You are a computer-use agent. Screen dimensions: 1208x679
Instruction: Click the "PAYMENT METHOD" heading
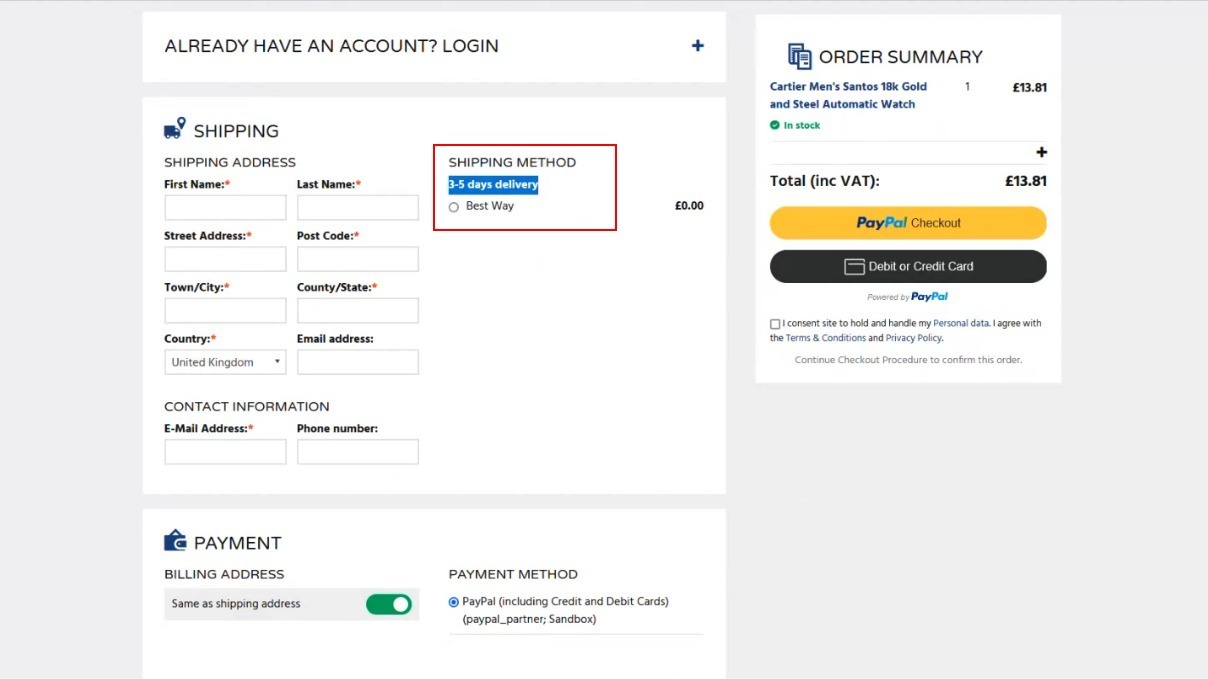[x=513, y=574]
